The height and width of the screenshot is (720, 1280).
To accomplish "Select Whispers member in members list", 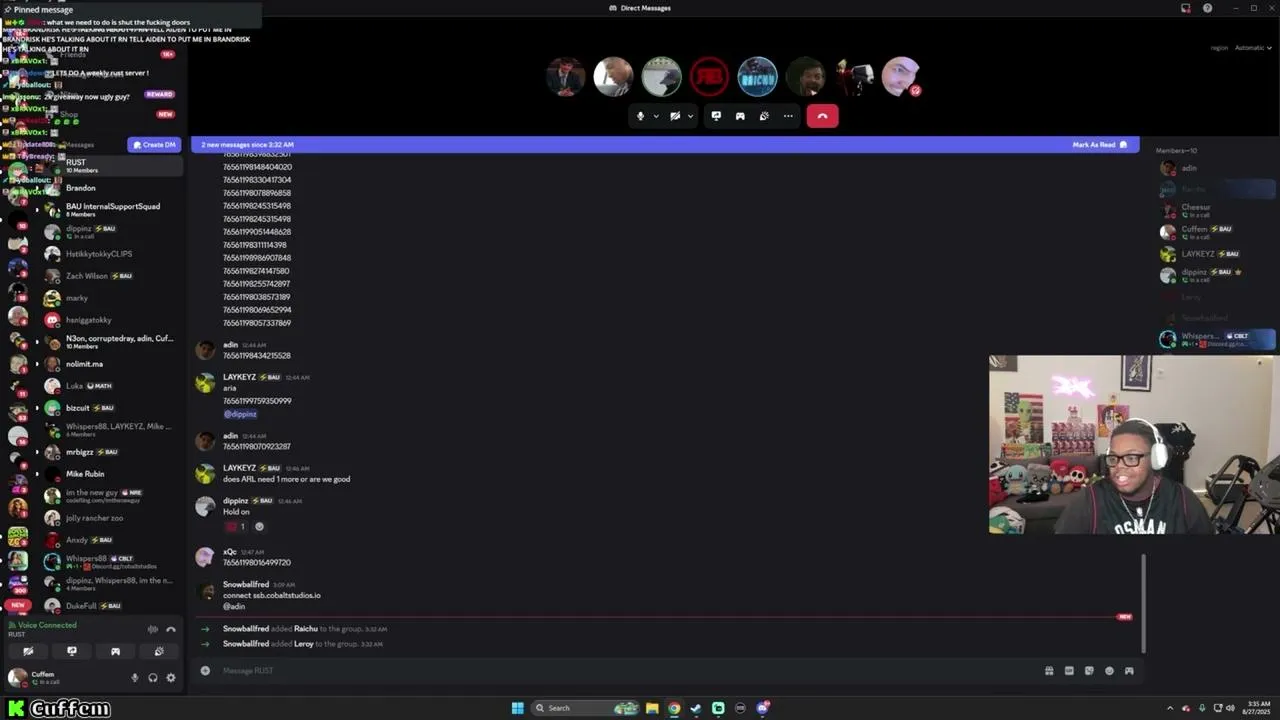I will click(1216, 340).
